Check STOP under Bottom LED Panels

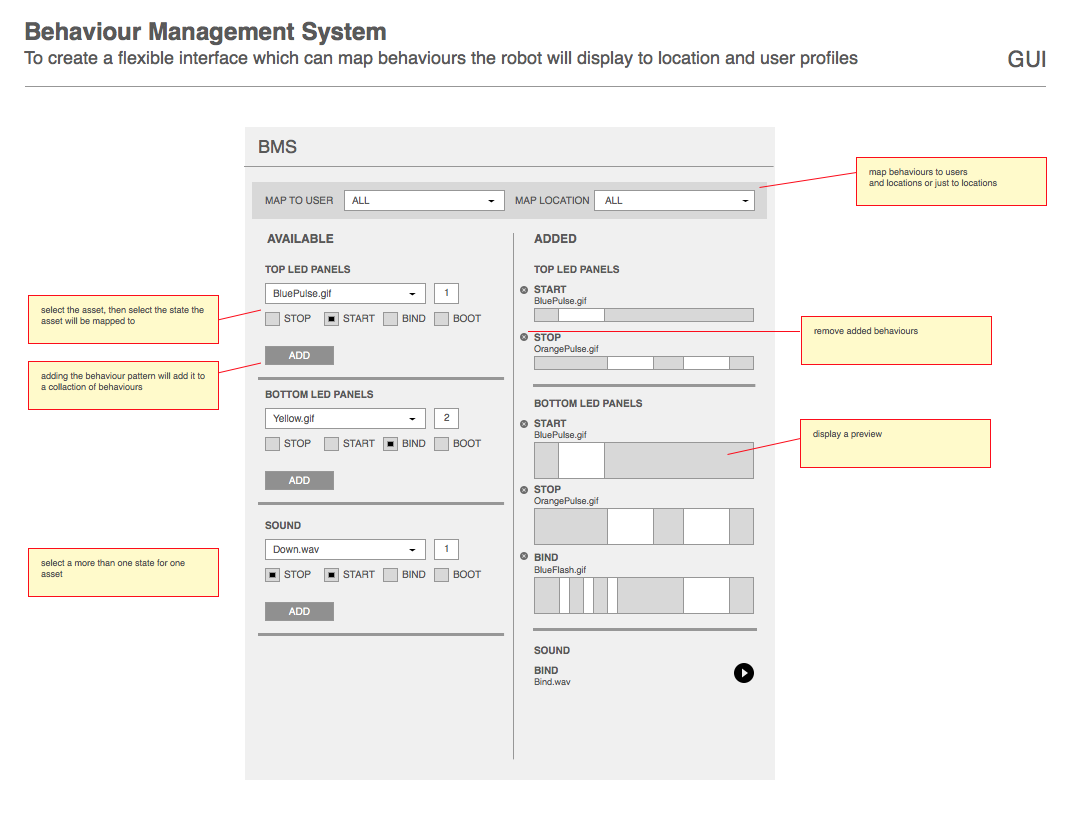pyautogui.click(x=272, y=444)
